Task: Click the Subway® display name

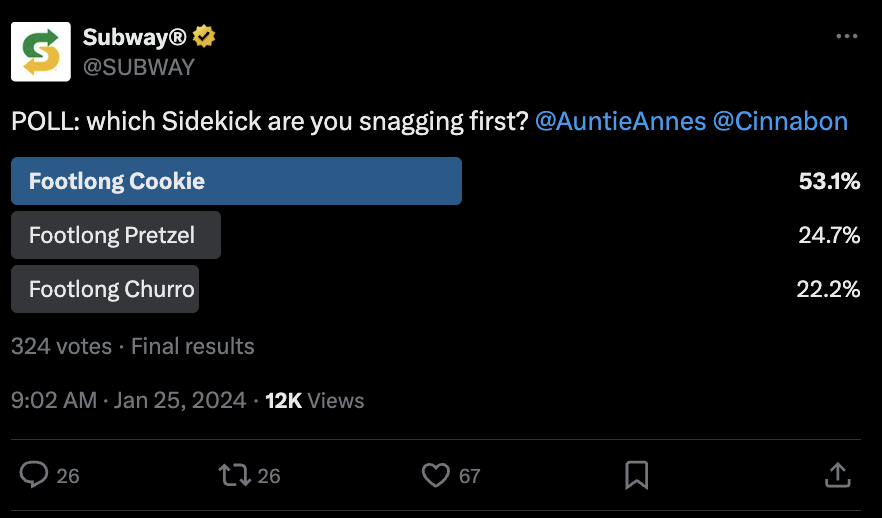Action: pyautogui.click(x=135, y=38)
